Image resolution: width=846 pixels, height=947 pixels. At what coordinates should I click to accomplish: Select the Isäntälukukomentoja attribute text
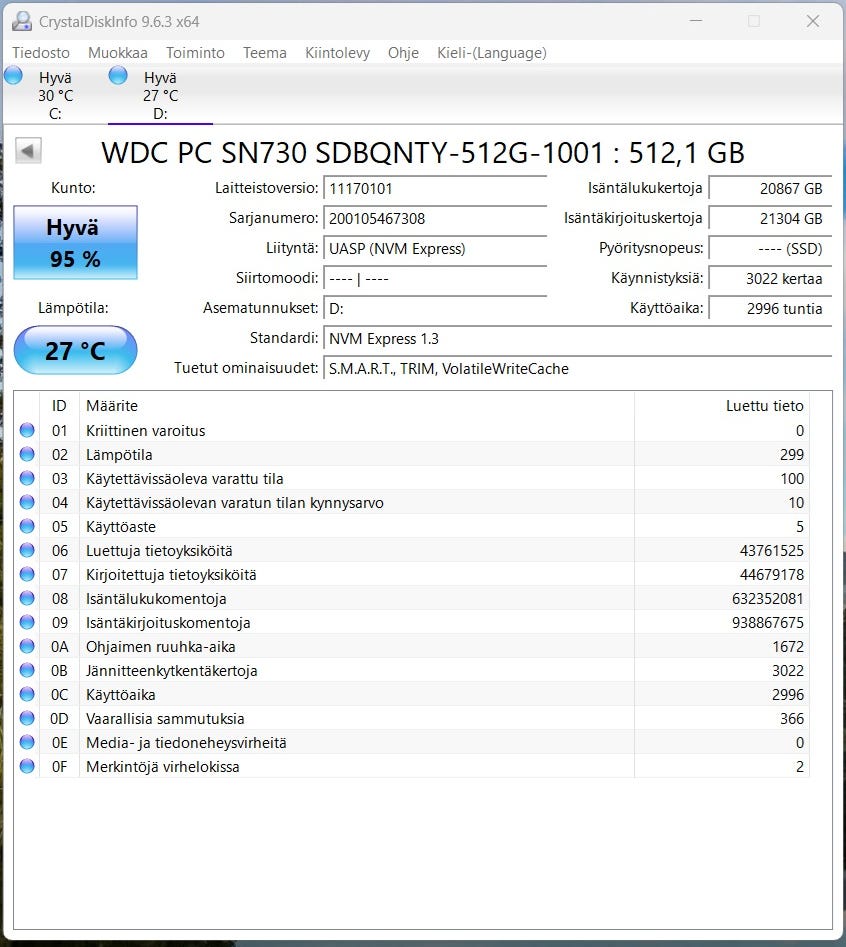pyautogui.click(x=156, y=599)
